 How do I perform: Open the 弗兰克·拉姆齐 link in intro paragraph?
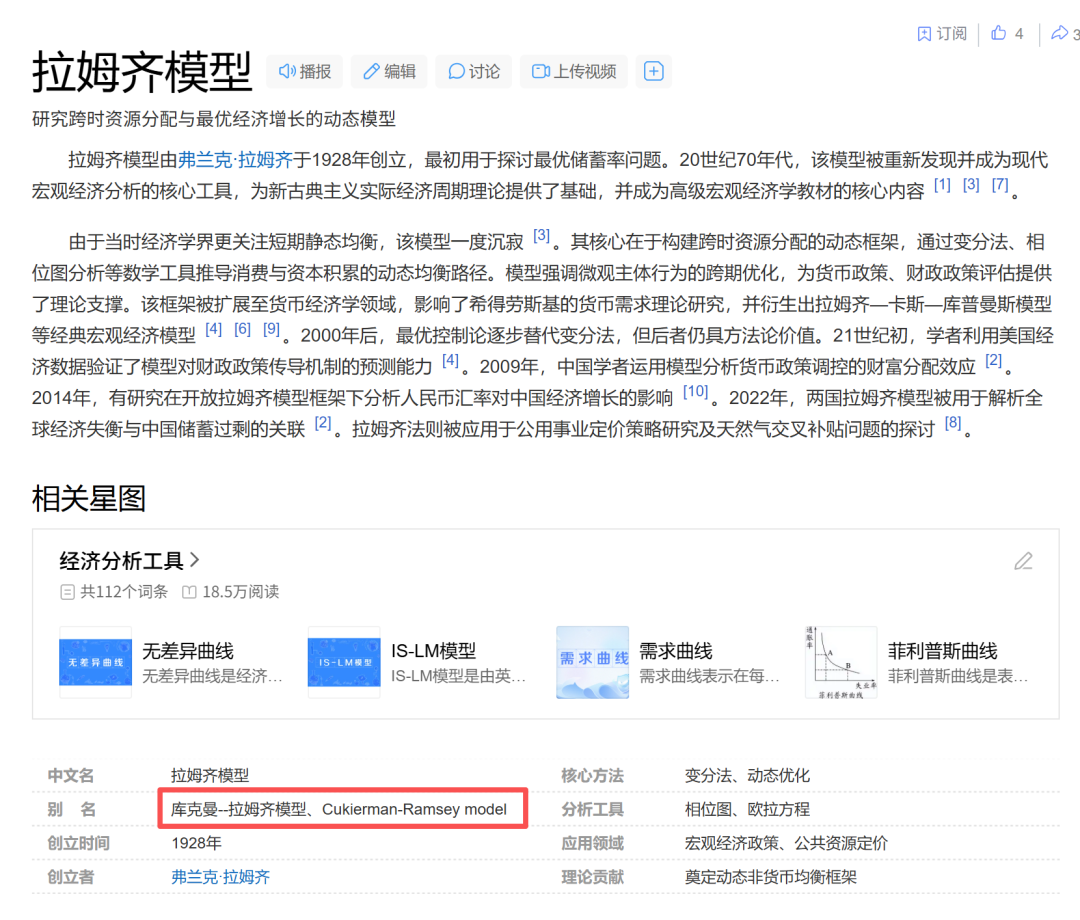pyautogui.click(x=236, y=160)
